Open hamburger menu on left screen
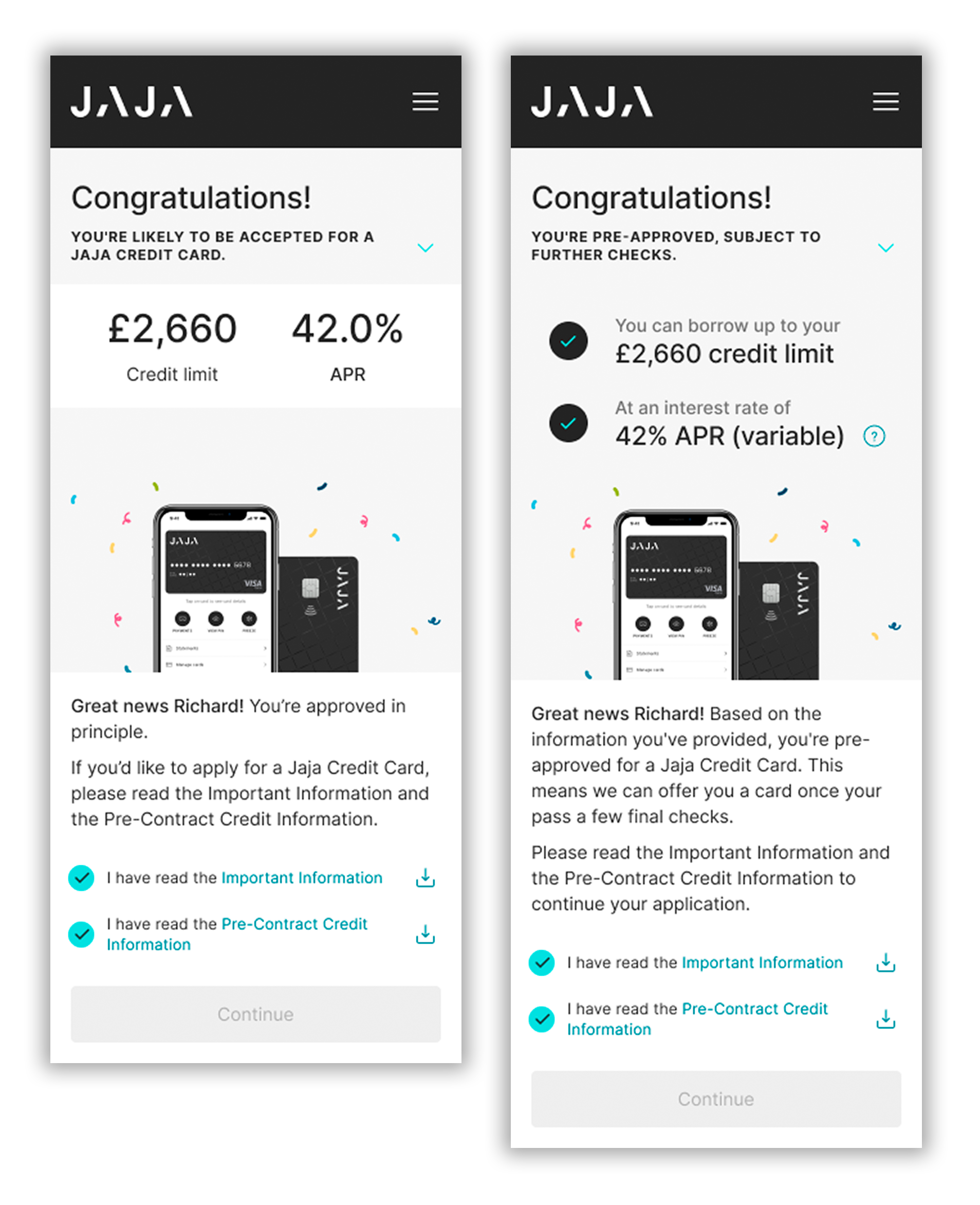980x1205 pixels. (x=425, y=102)
